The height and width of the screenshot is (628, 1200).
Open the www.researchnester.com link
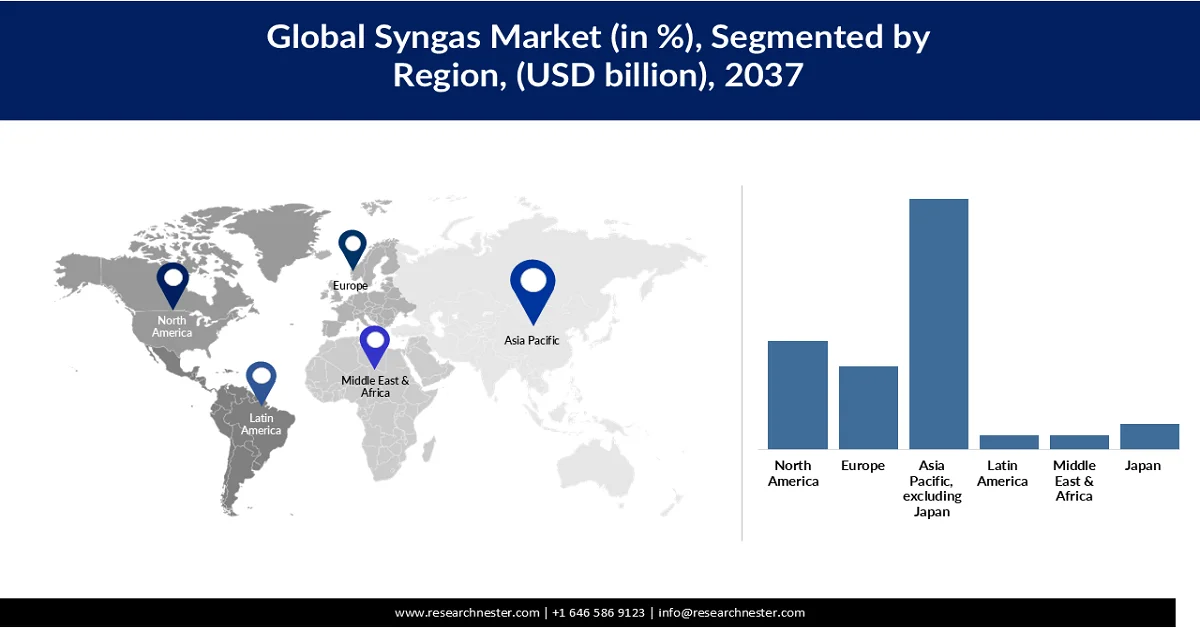(x=467, y=613)
